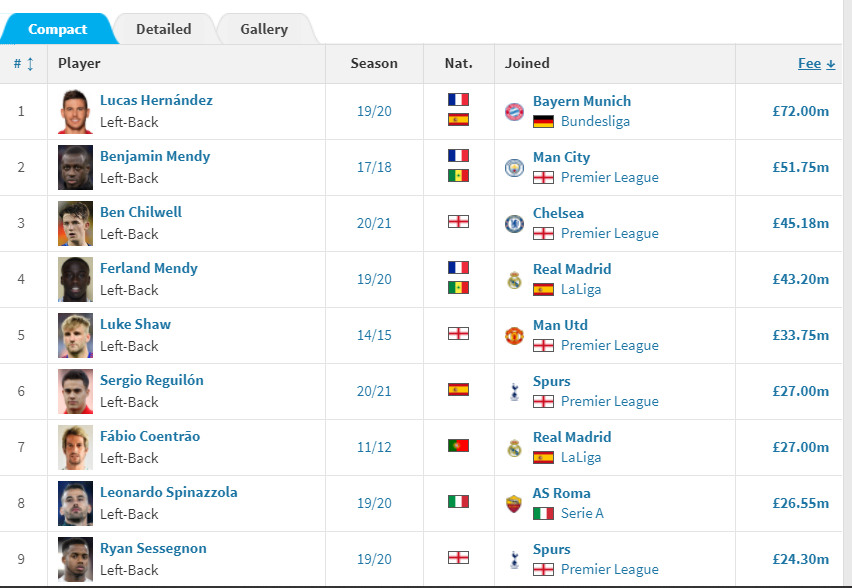Click the Man Utd club crest icon
The image size is (852, 588).
(514, 335)
